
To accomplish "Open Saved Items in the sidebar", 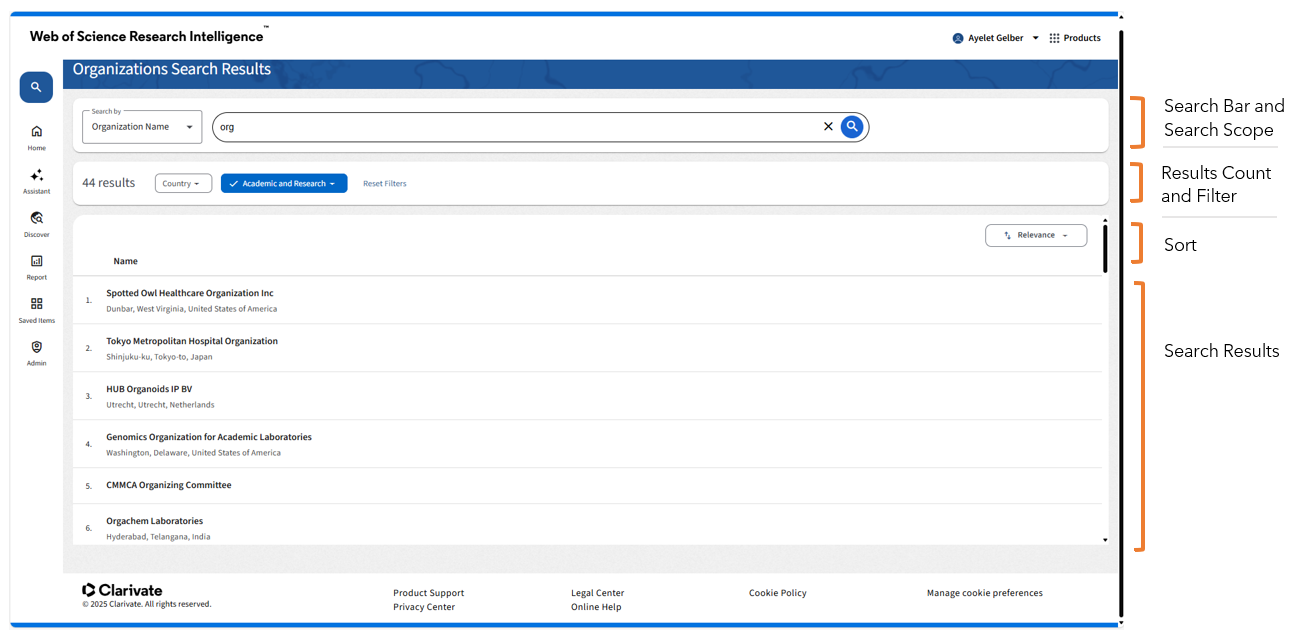I will click(x=36, y=310).
